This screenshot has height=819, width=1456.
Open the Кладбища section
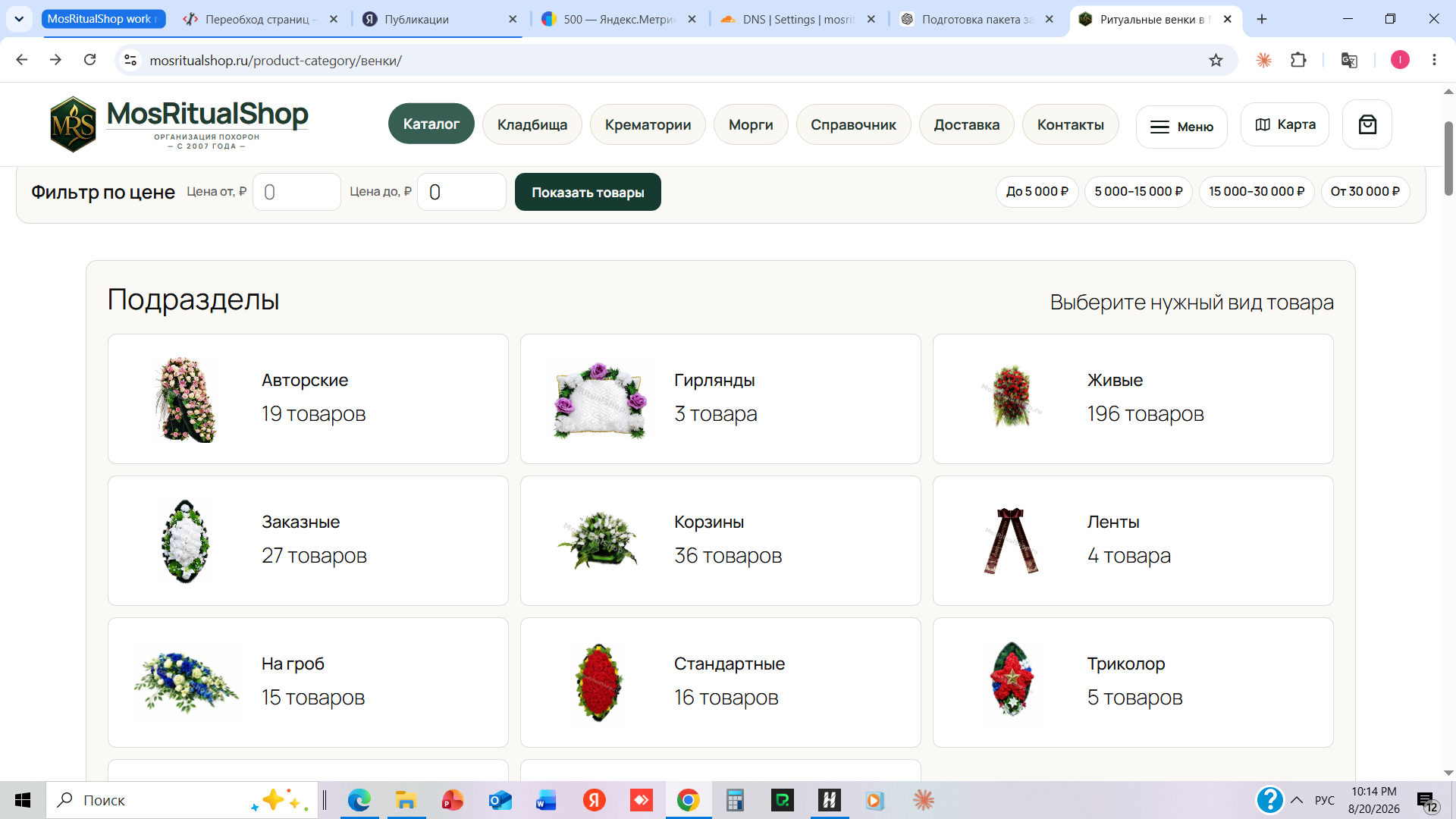click(532, 124)
